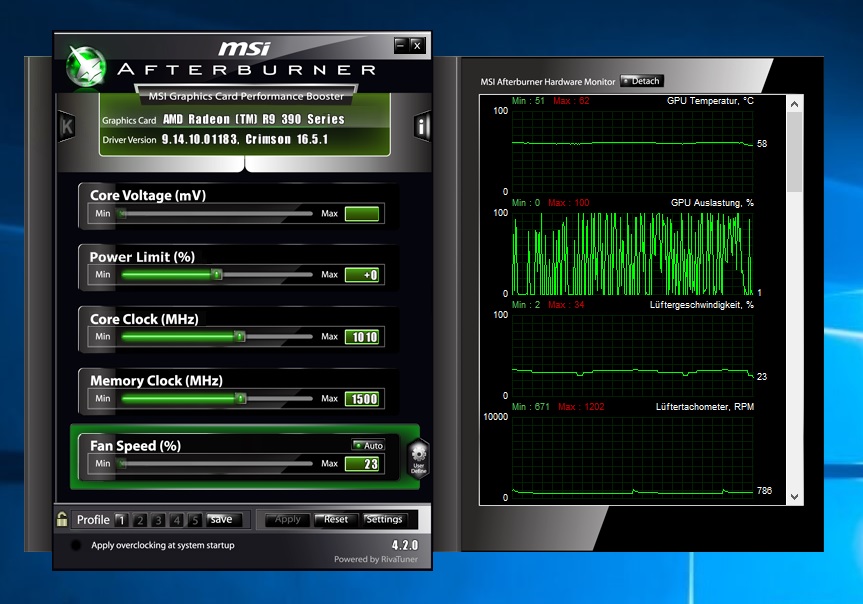Click the green MSI Afterburner logo orb
Viewport: 863px width, 604px height.
[x=86, y=67]
